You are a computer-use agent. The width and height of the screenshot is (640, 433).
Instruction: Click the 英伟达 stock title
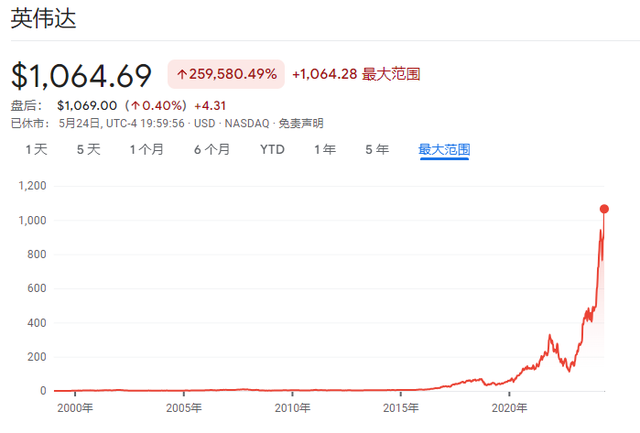point(44,20)
